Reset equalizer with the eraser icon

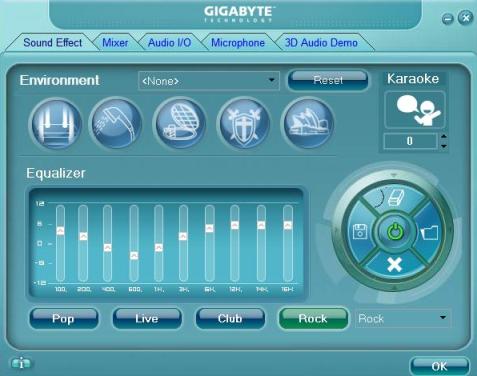396,198
